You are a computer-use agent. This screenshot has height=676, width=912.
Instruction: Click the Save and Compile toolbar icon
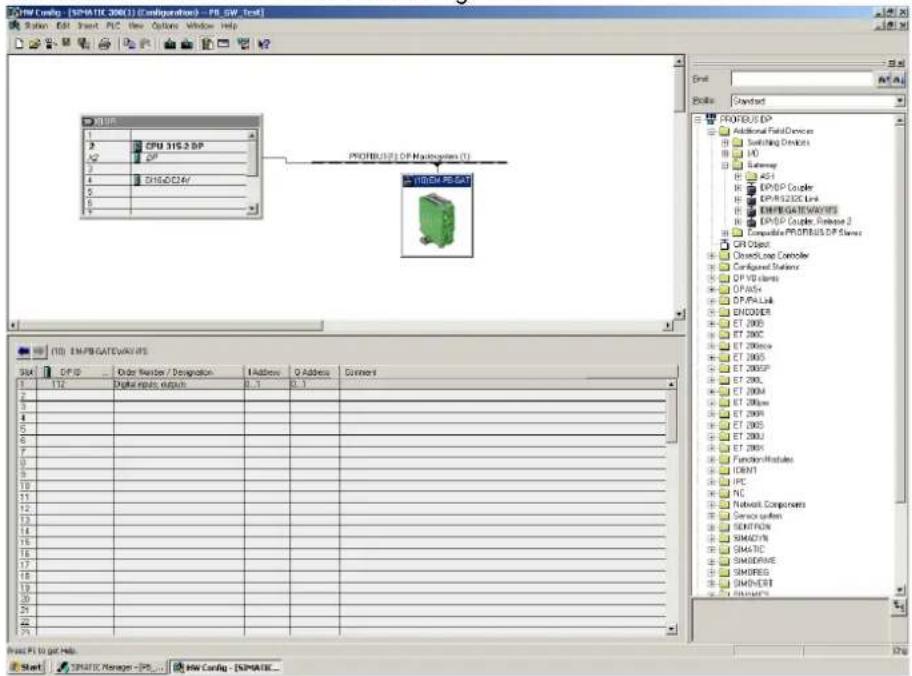(x=83, y=44)
